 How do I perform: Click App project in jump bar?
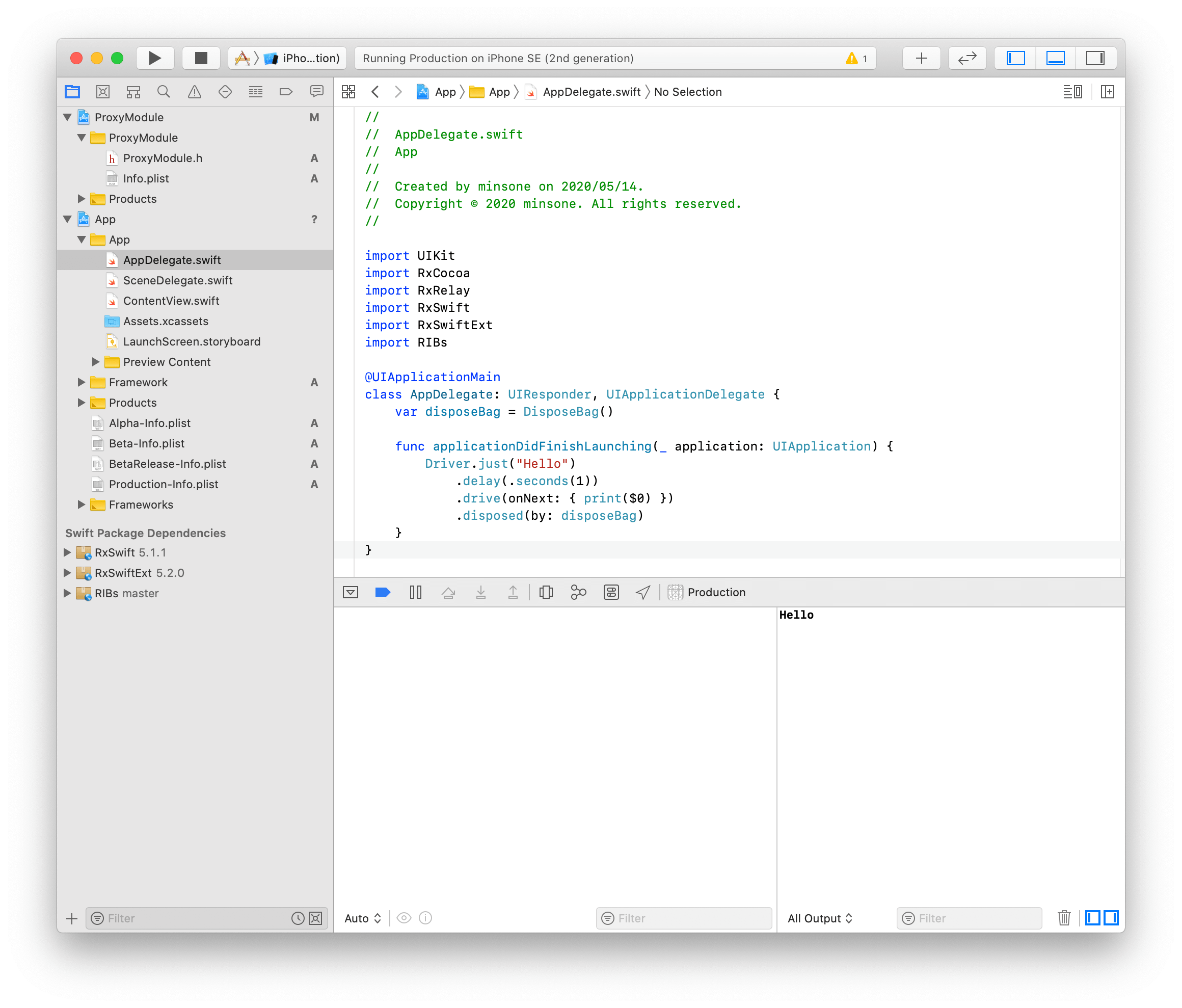pyautogui.click(x=437, y=92)
